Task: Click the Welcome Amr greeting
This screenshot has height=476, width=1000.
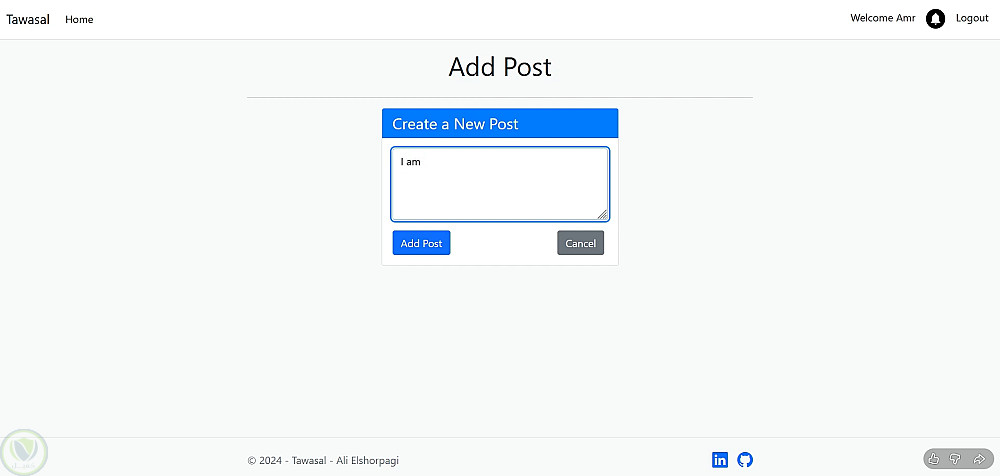Action: pos(882,18)
